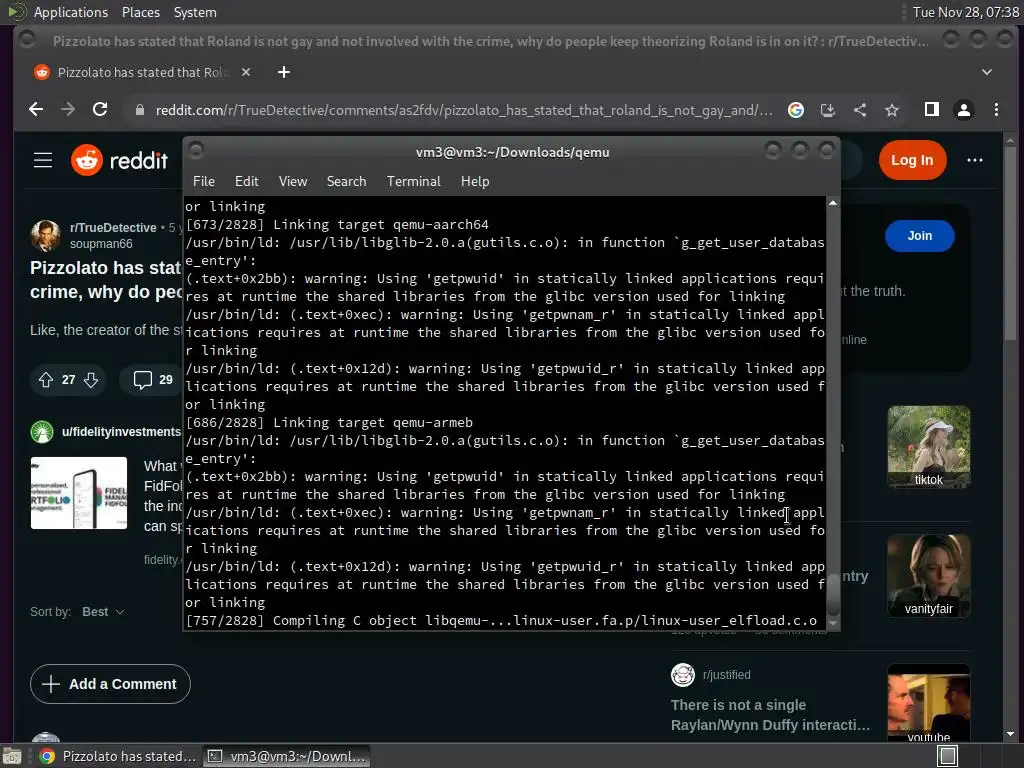Go to Reddit home via logo
This screenshot has height=768, width=1024.
[120, 160]
